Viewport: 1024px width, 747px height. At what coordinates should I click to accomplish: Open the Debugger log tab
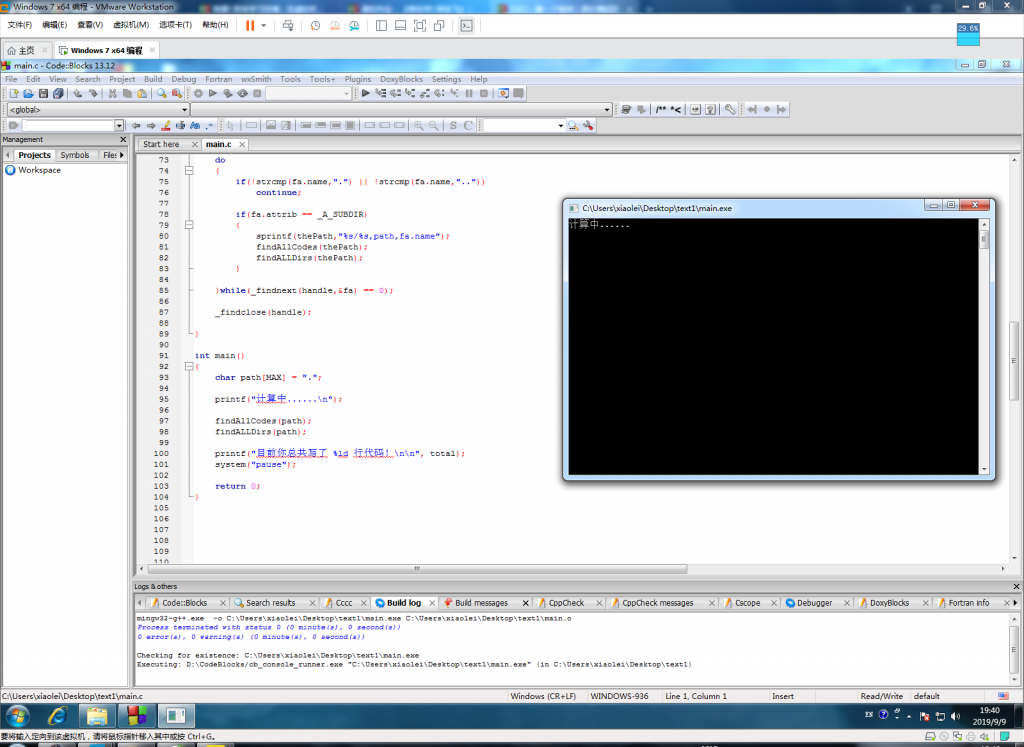pyautogui.click(x=814, y=603)
